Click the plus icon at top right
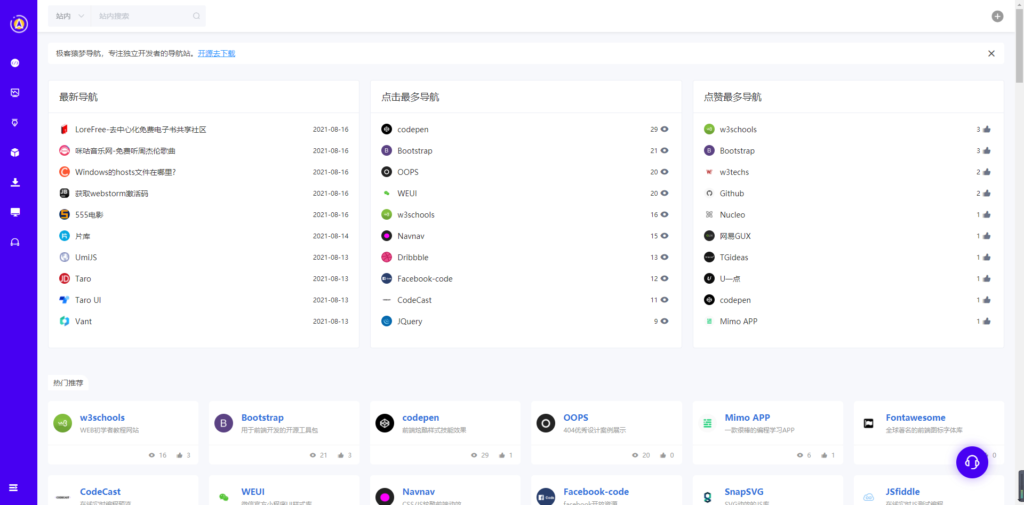The height and width of the screenshot is (505, 1024). coord(997,16)
